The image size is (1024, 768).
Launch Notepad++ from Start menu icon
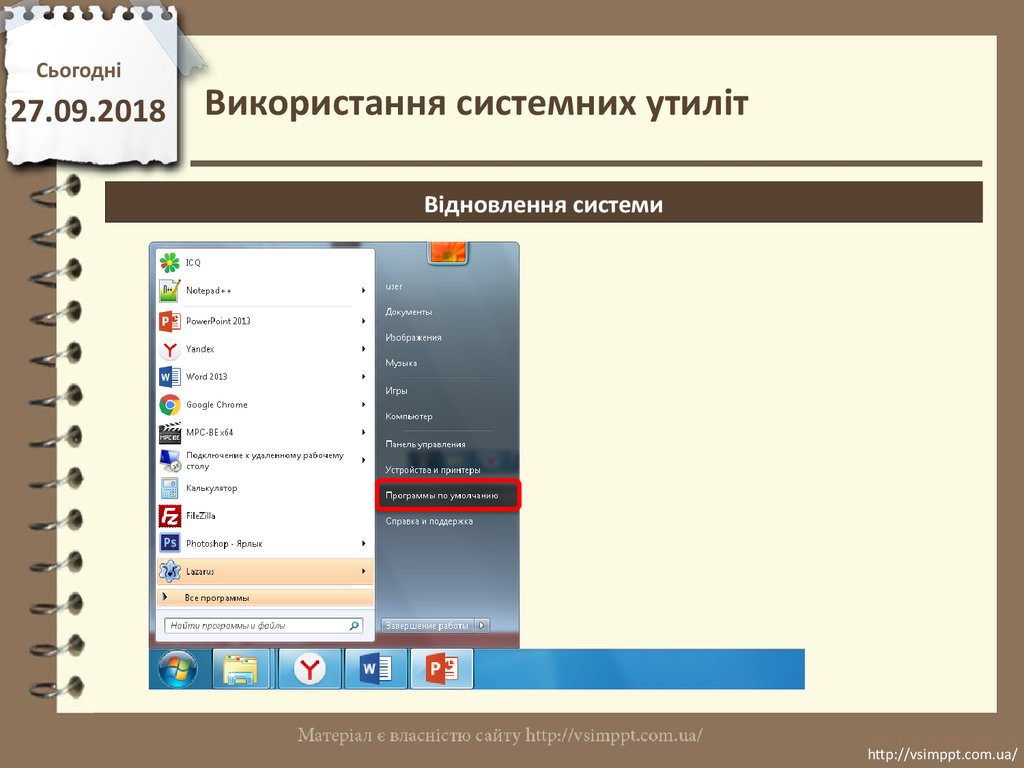(169, 291)
